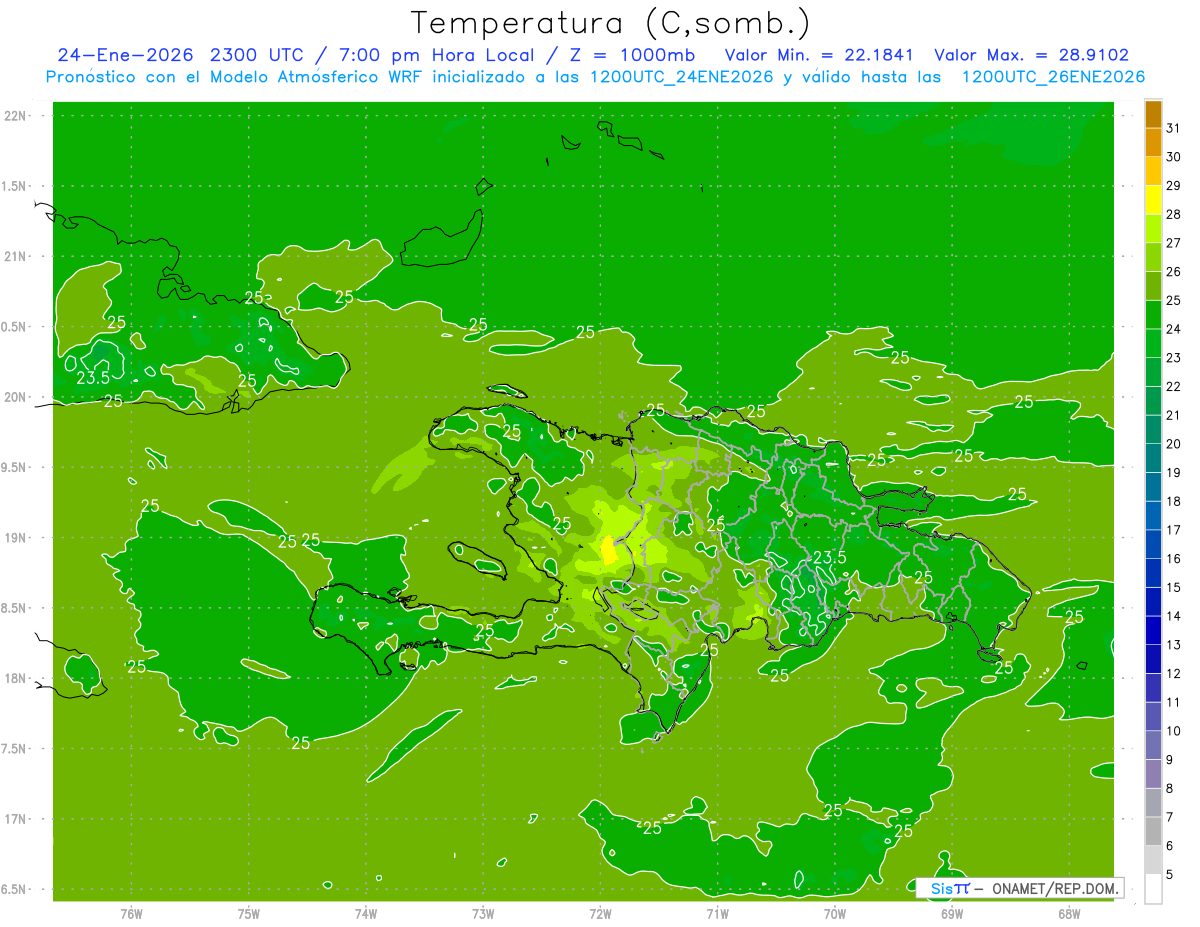Click the 71W longitude label
This screenshot has width=1200, height=927.
coord(717,914)
